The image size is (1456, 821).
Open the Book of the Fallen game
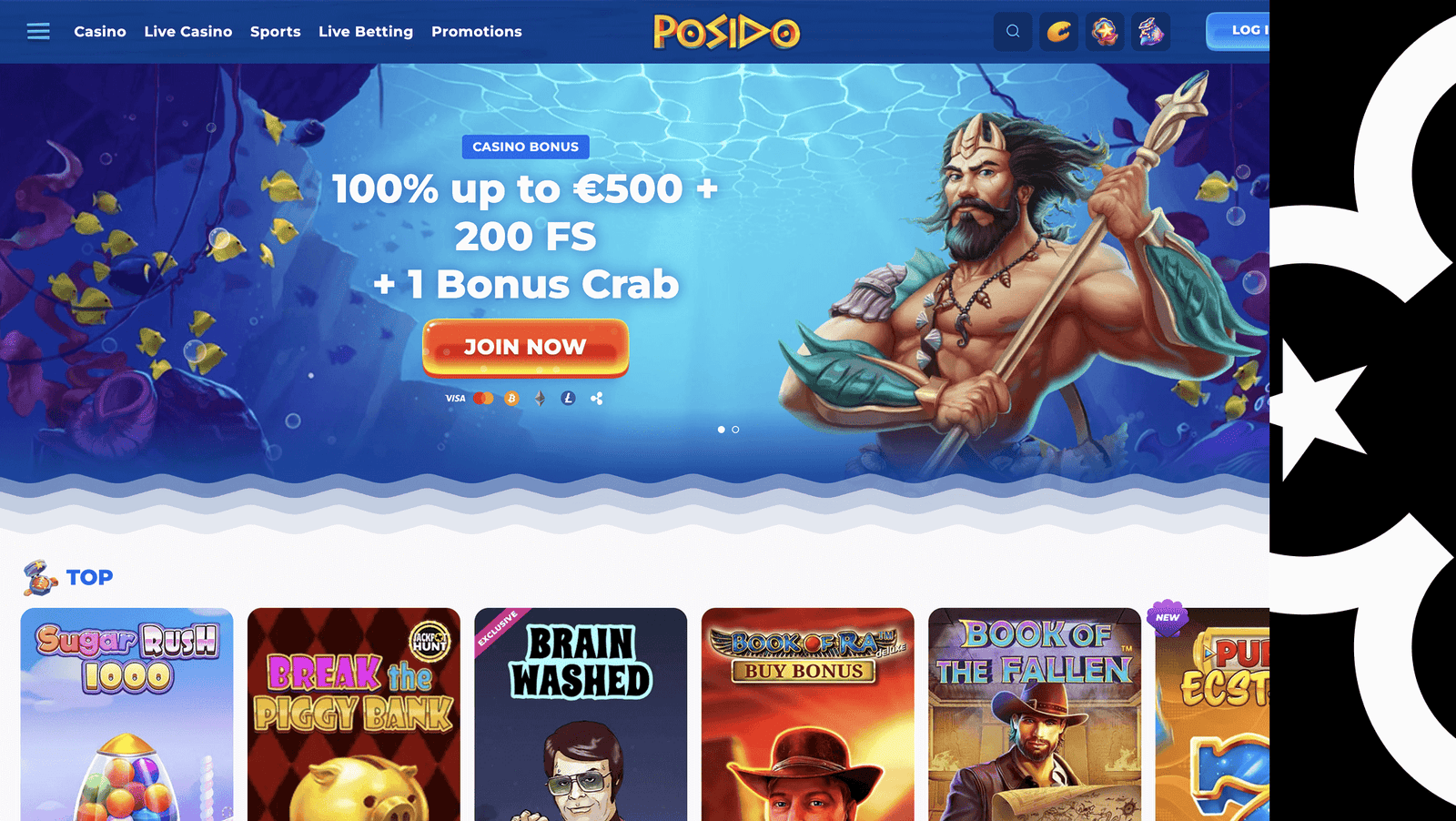pyautogui.click(x=1035, y=715)
